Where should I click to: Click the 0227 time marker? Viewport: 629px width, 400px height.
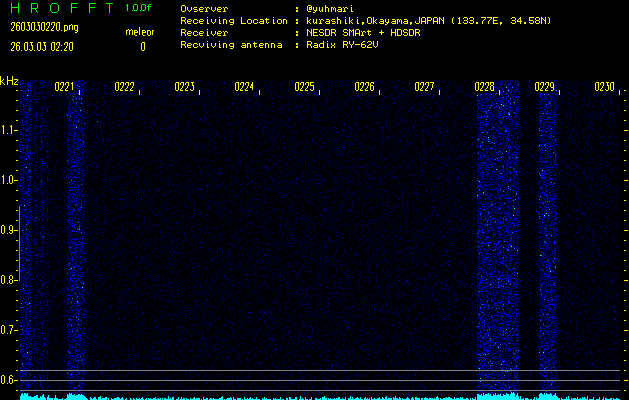tap(424, 87)
